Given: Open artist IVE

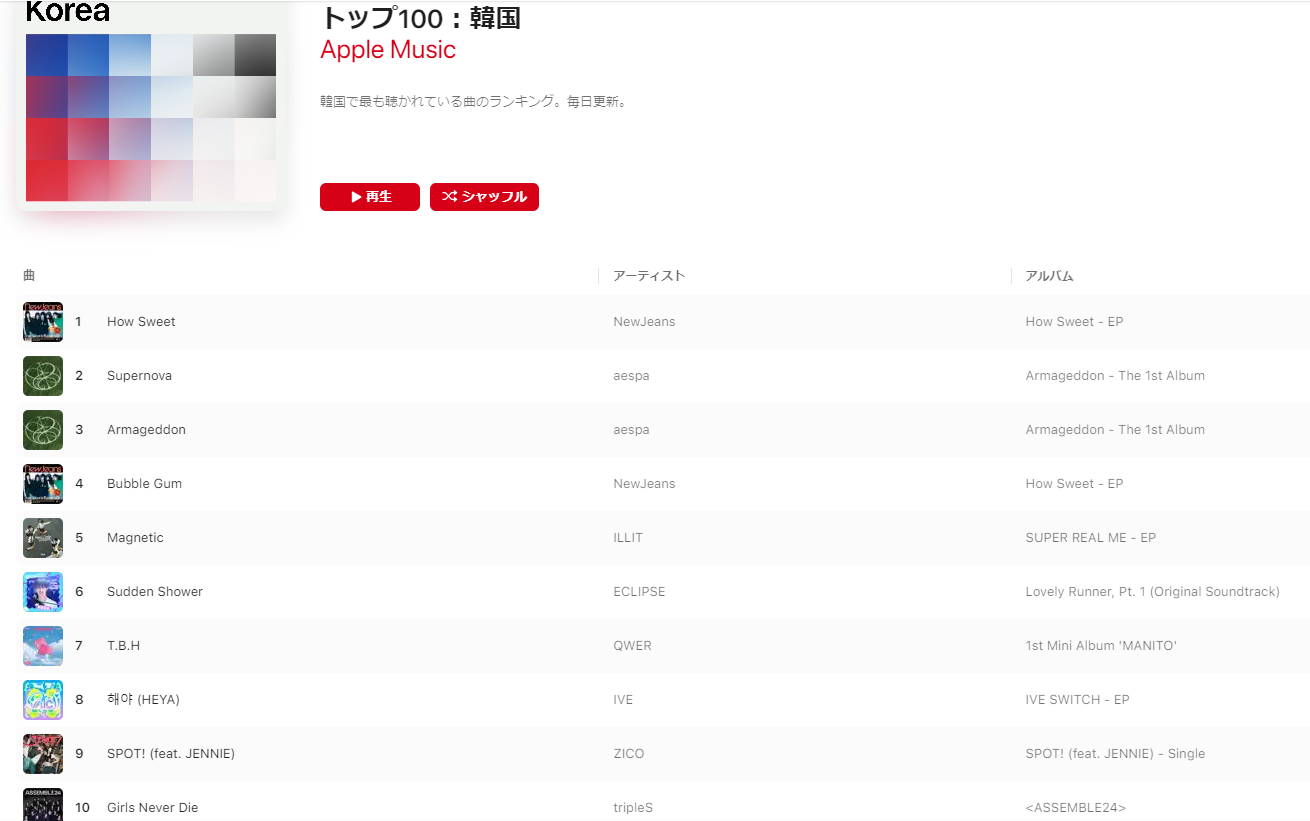Looking at the screenshot, I should pos(623,700).
